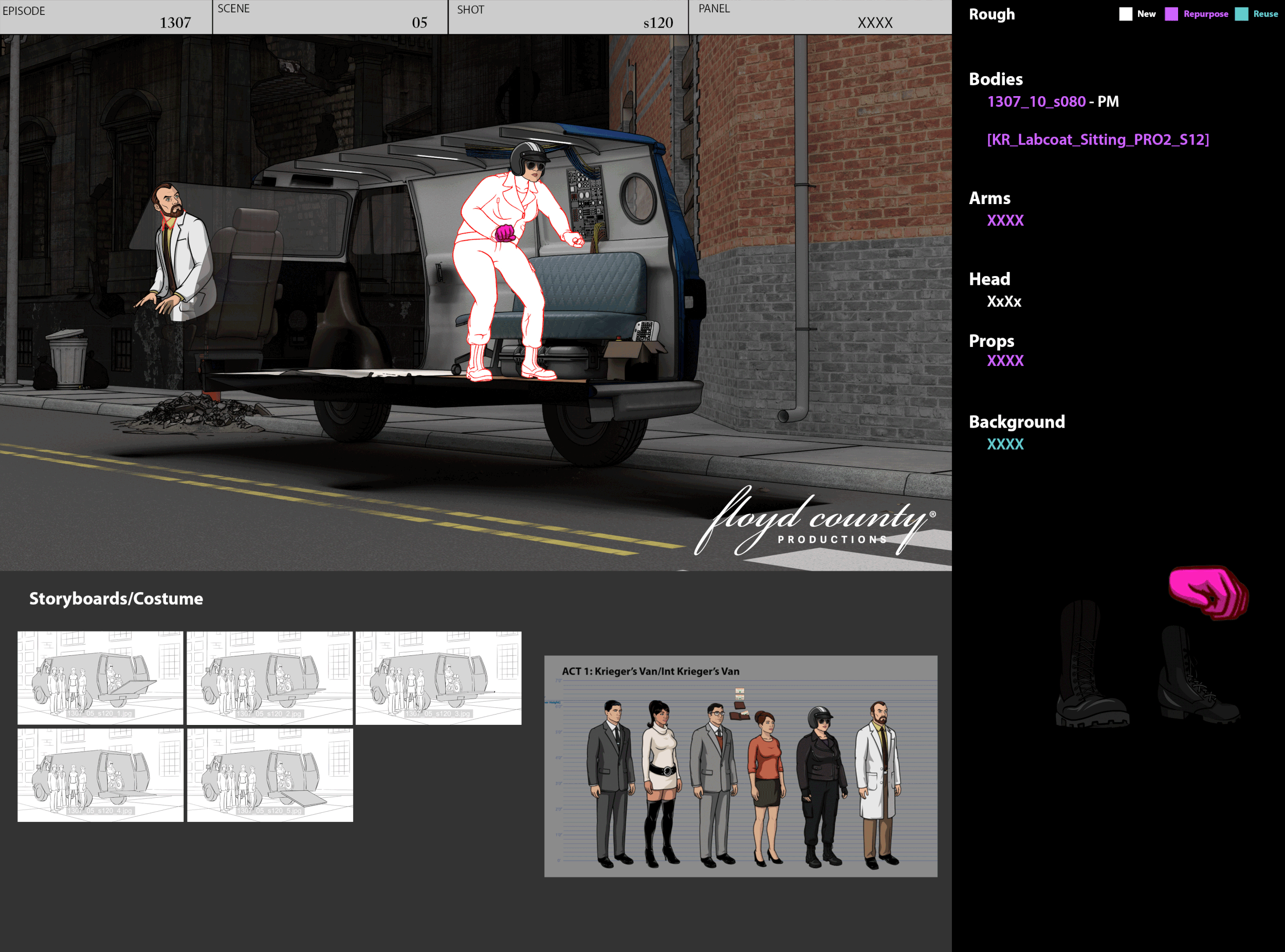Viewport: 1285px width, 952px height.
Task: Open the ACT 1 Krieger's Van costume lineup
Action: point(741,766)
